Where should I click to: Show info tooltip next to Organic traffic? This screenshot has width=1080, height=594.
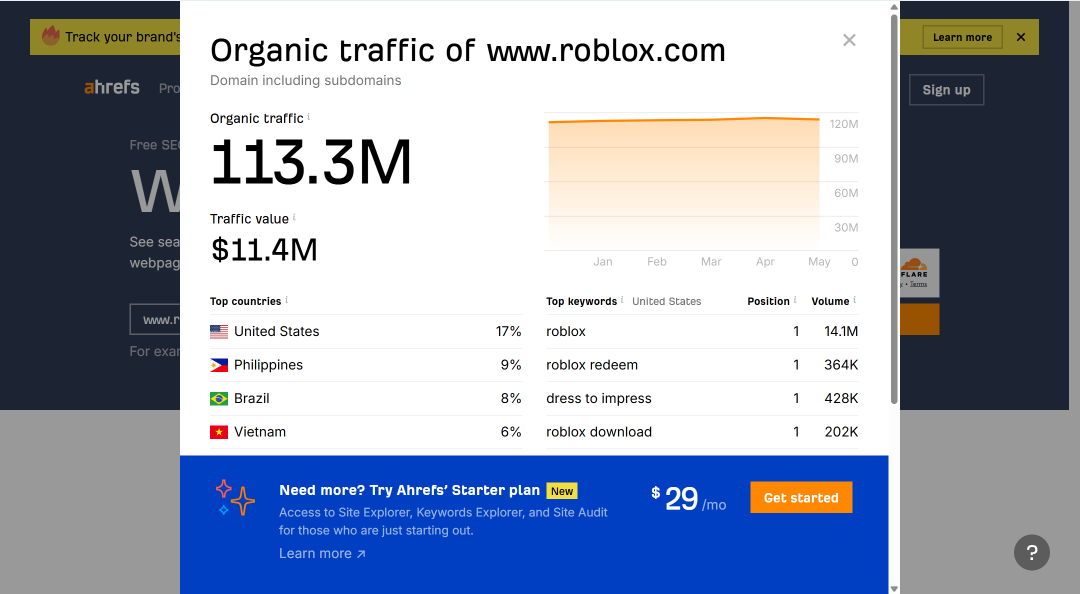point(309,116)
